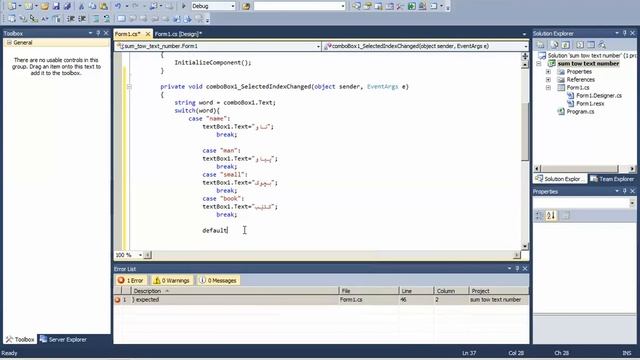This screenshot has width=640, height=360.
Task: Switch to the Form1.cs* code tab
Action: (x=127, y=34)
